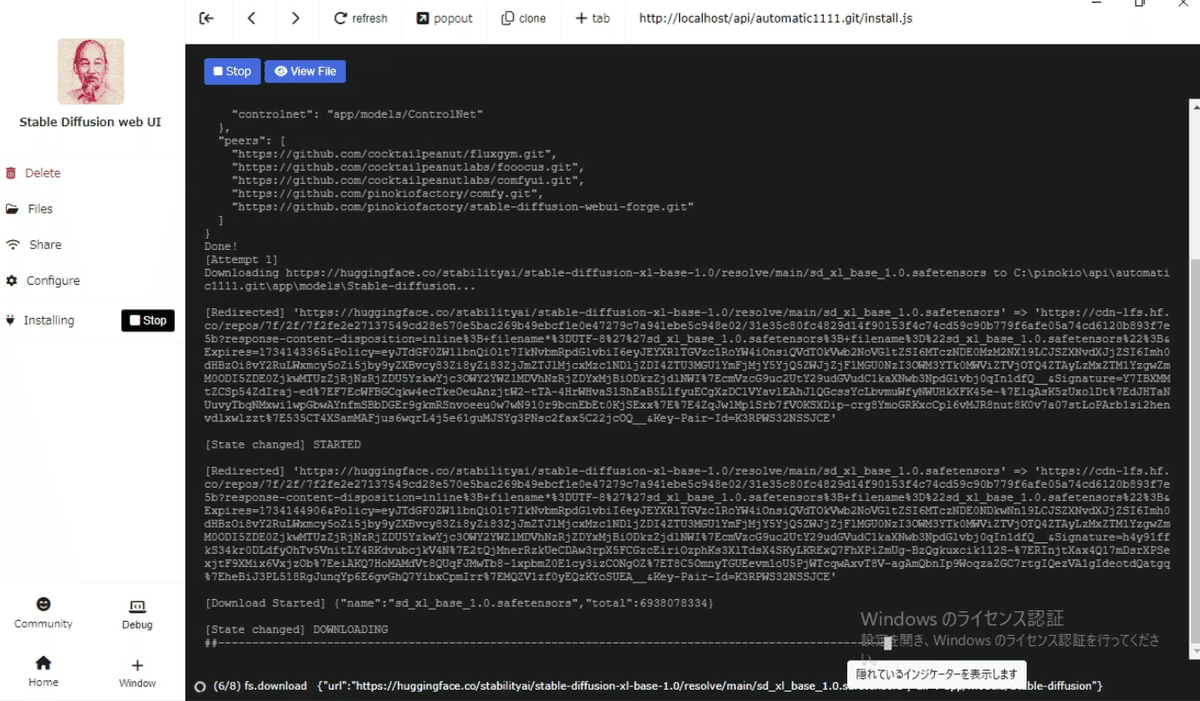Image resolution: width=1200 pixels, height=701 pixels.
Task: Navigate back with the left arrow
Action: coord(251,18)
